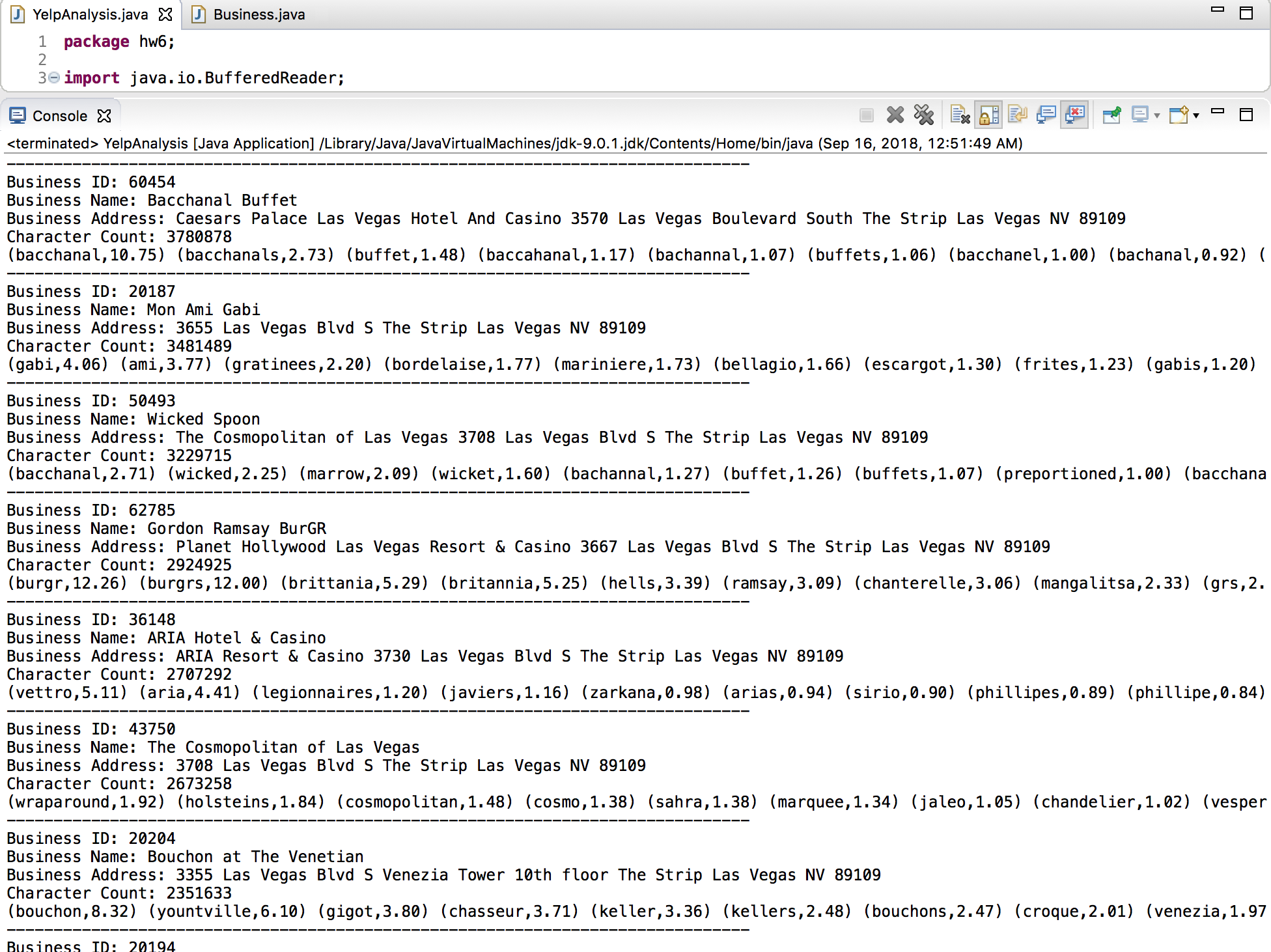Click 'Business Name: Wicked Spoon' line
Viewport: 1271px width, 952px height.
coord(133,419)
